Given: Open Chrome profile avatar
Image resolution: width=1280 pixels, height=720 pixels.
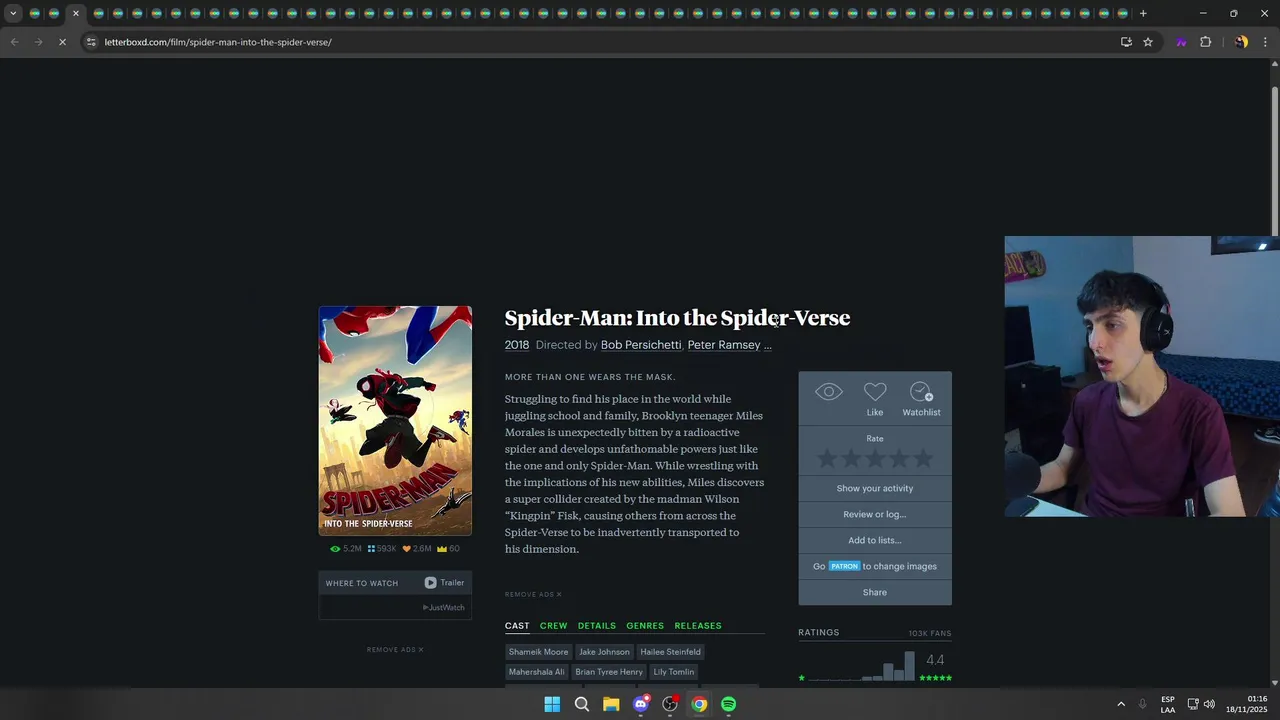Looking at the screenshot, I should 1241,42.
